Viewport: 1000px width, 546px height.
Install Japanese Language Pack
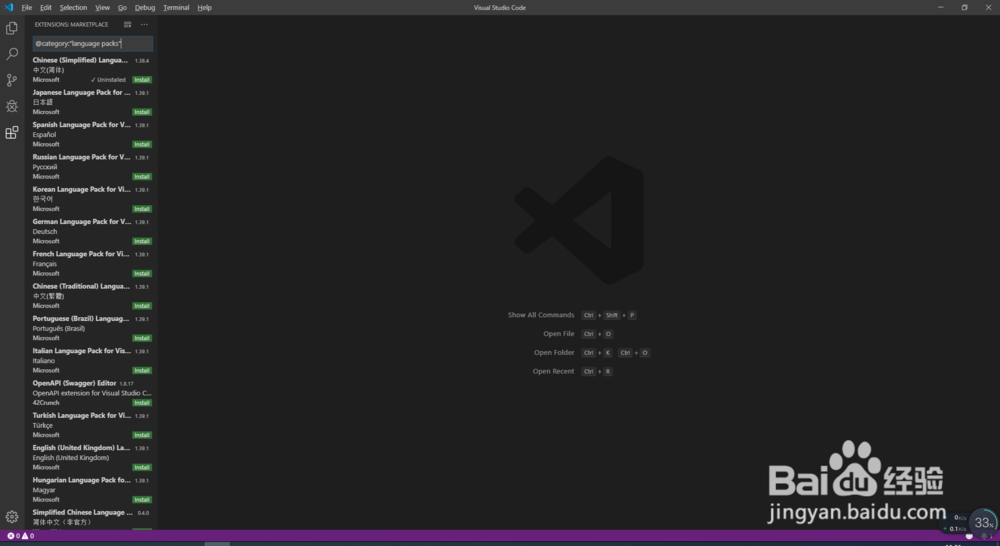[142, 112]
